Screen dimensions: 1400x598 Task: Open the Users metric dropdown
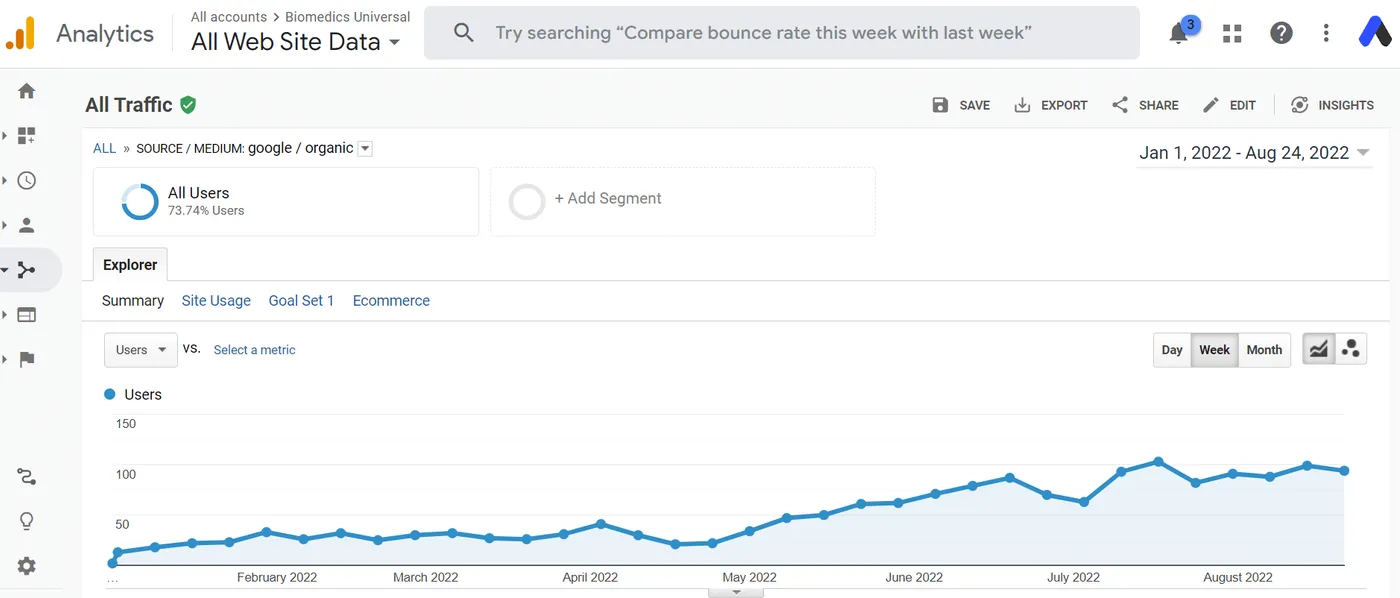[x=141, y=350]
